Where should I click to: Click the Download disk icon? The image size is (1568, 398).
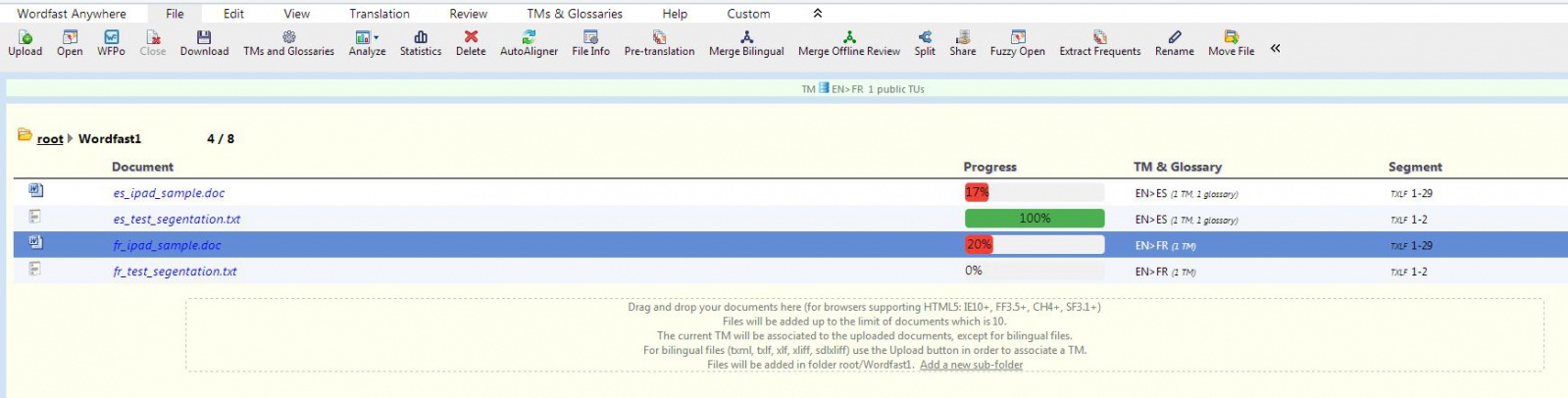tap(204, 37)
